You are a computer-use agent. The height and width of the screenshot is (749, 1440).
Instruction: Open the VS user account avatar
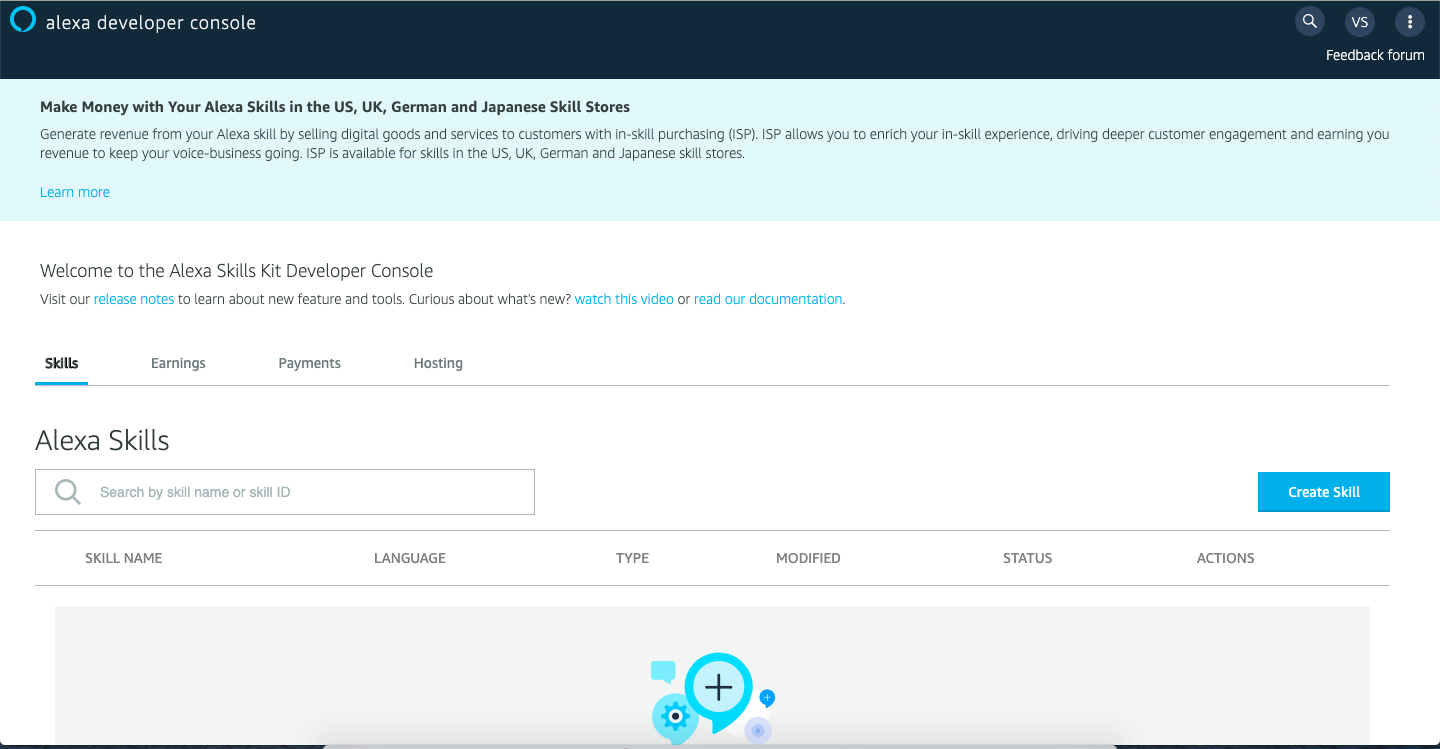click(1359, 22)
